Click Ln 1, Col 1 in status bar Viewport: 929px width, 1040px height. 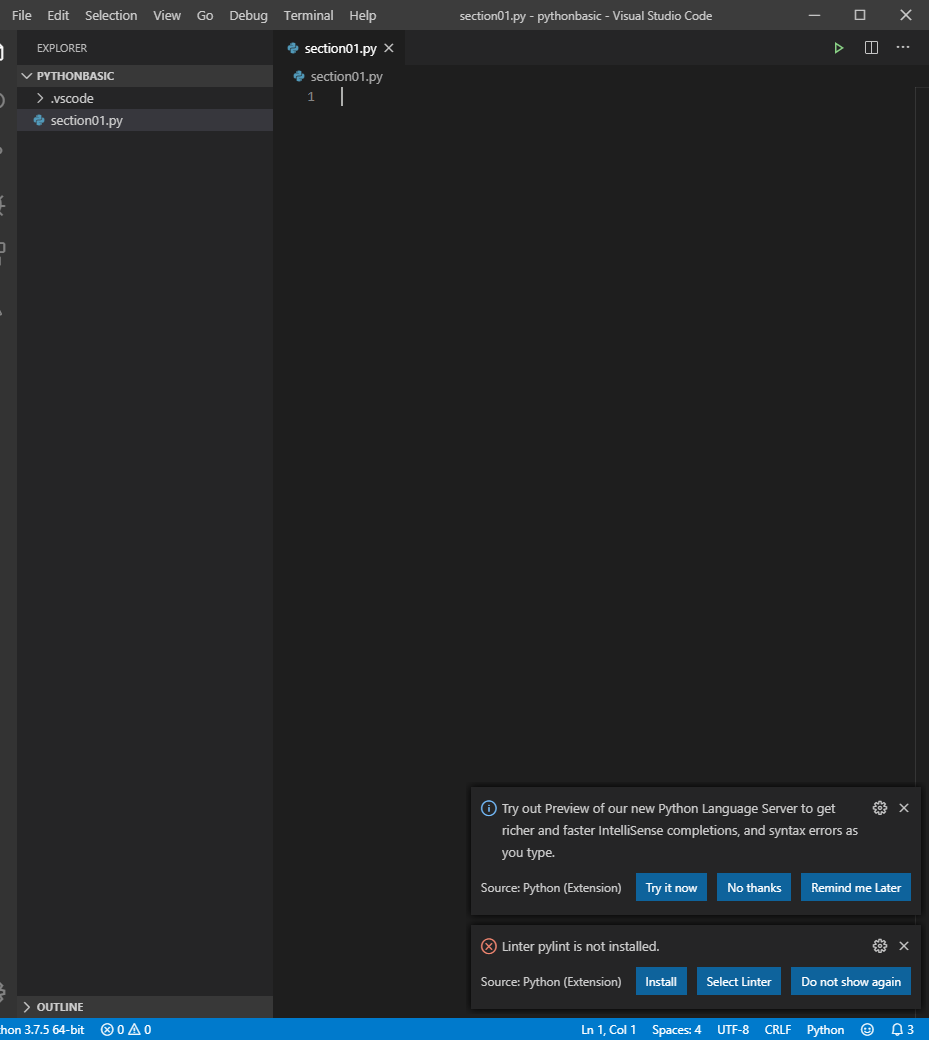coord(608,1029)
